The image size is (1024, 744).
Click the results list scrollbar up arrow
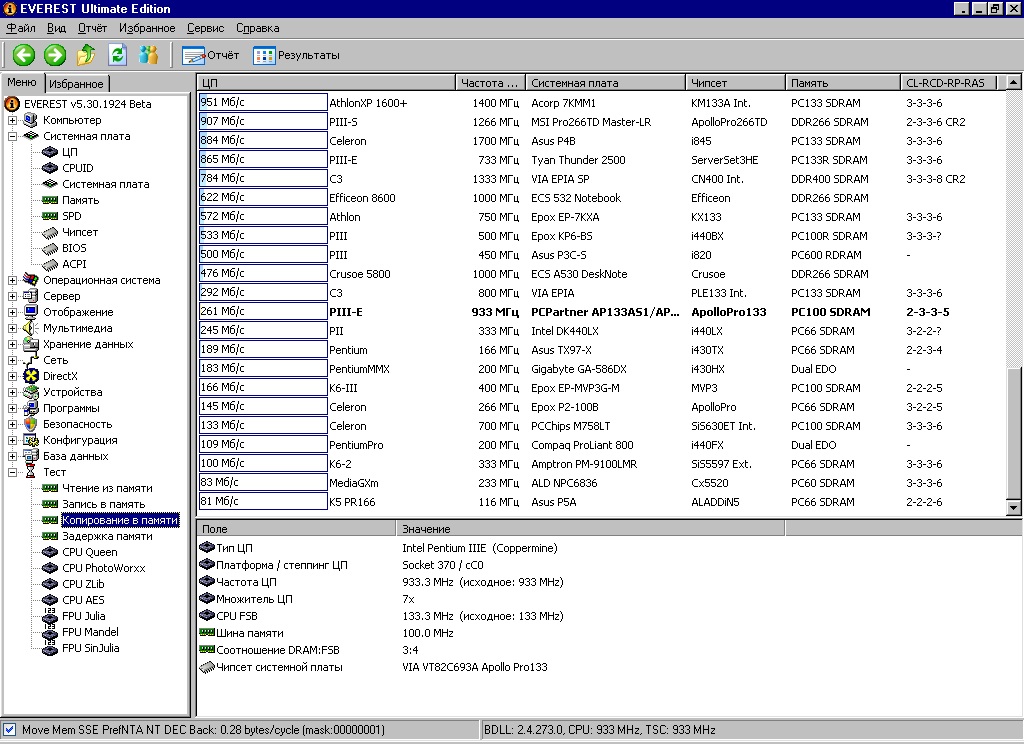click(1014, 83)
